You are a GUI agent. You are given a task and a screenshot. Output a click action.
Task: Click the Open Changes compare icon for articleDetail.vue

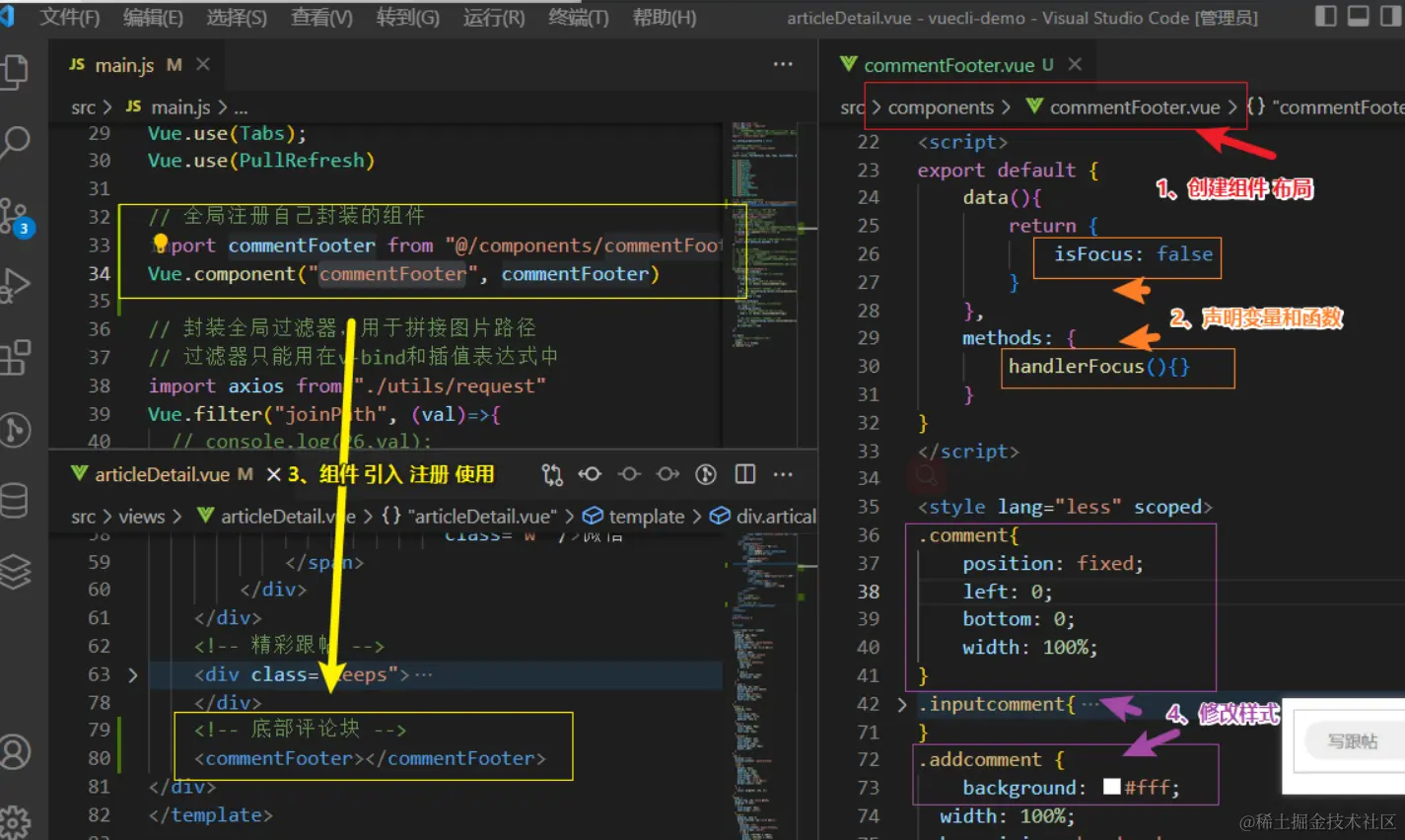pyautogui.click(x=552, y=474)
